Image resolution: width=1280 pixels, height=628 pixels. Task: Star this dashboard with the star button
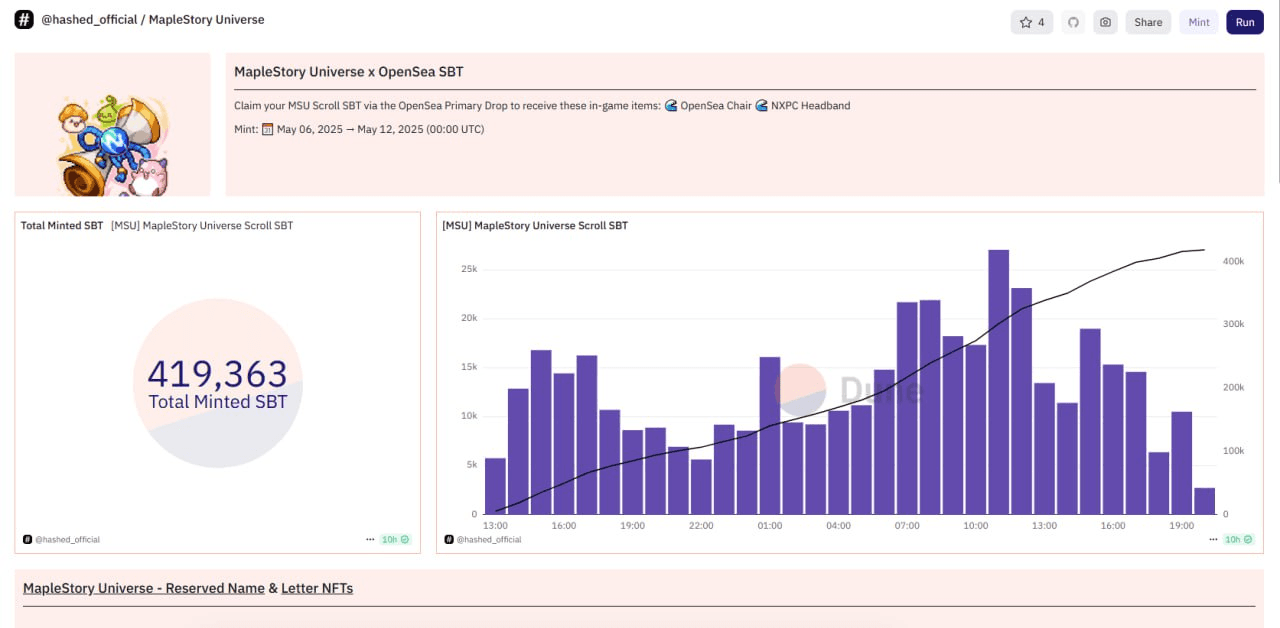point(1032,22)
